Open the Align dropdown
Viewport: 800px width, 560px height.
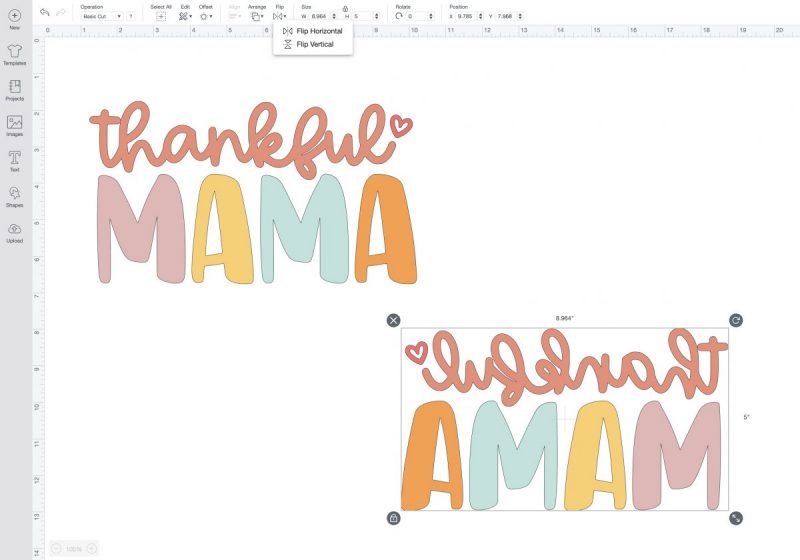coord(235,16)
